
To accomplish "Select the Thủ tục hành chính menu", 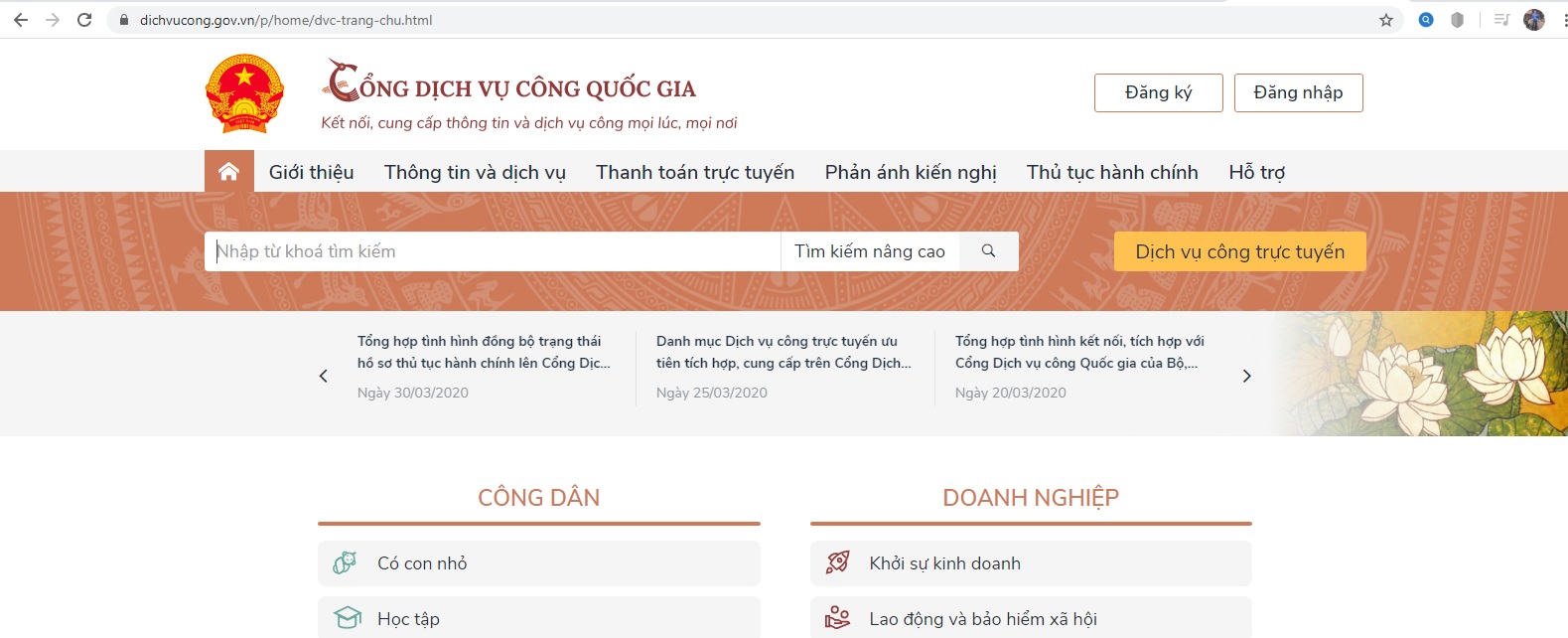I will pyautogui.click(x=1111, y=172).
